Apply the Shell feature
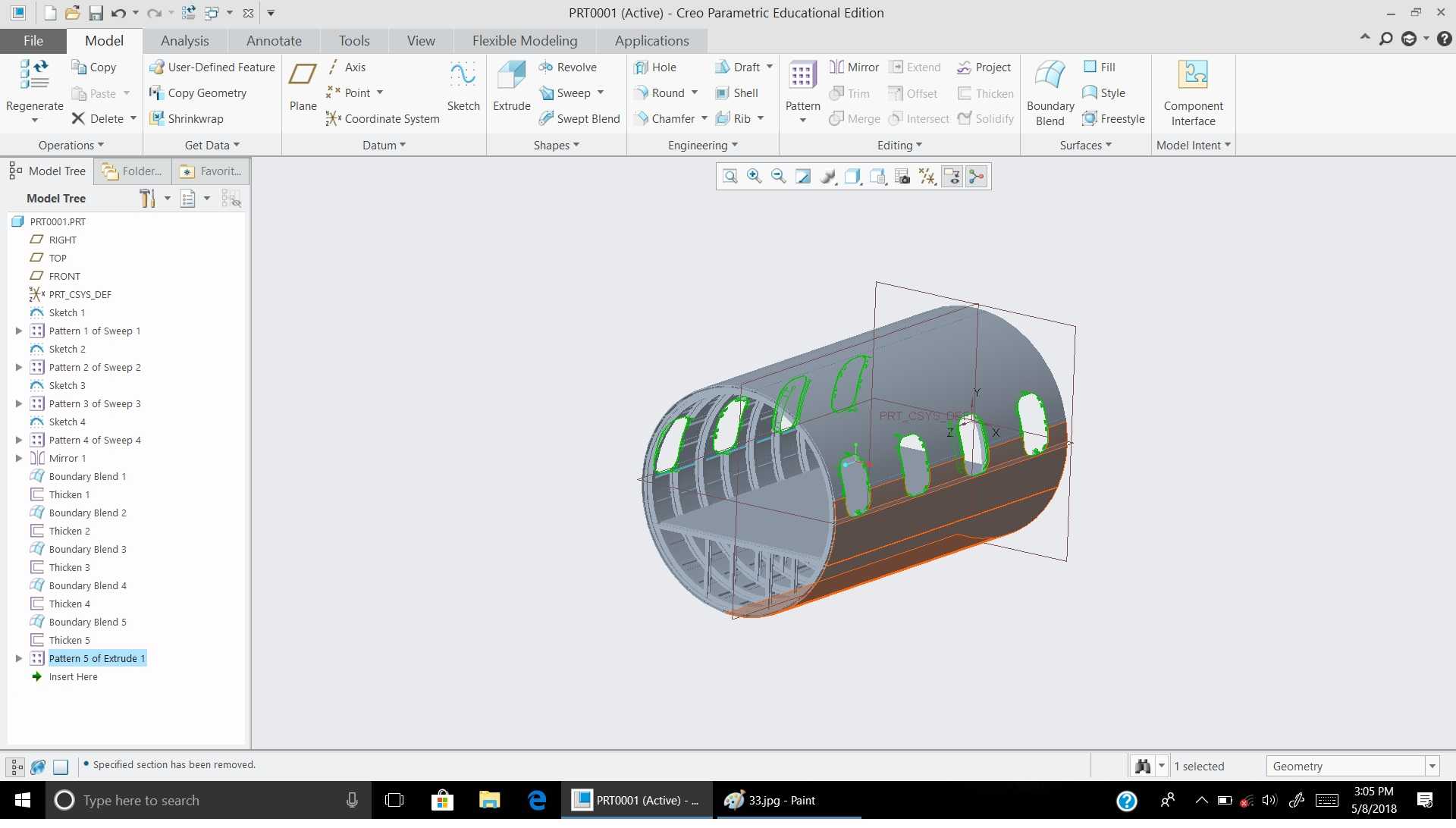Viewport: 1456px width, 828px height. [736, 93]
